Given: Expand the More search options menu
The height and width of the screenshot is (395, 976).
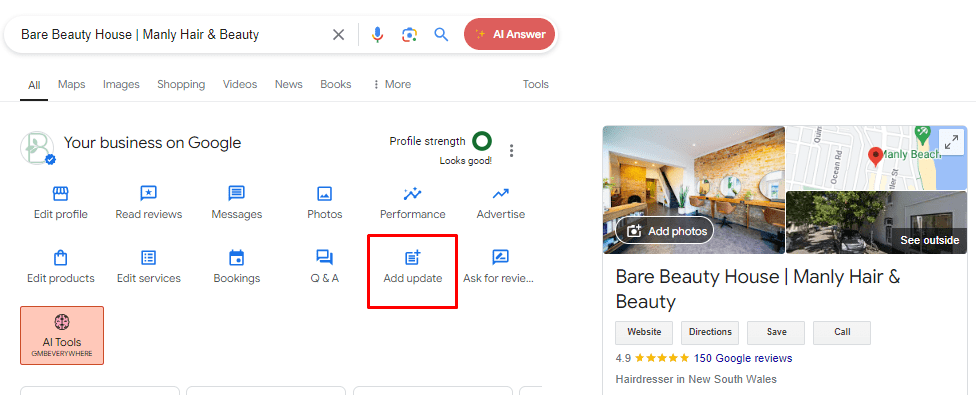Looking at the screenshot, I should (x=392, y=85).
